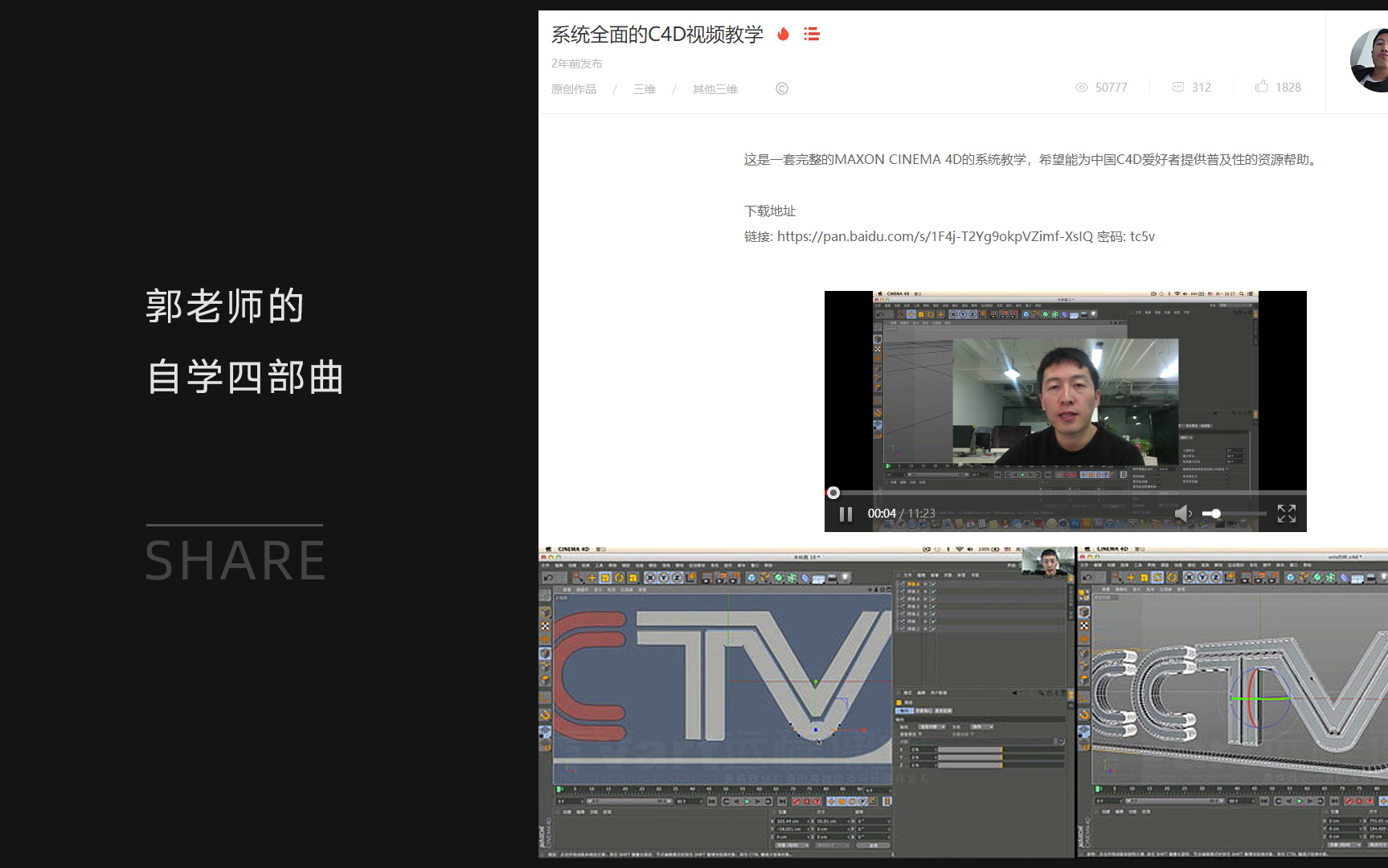The height and width of the screenshot is (868, 1388).
Task: Toggle Z axis lock in left C4D screenshot
Action: click(x=677, y=577)
